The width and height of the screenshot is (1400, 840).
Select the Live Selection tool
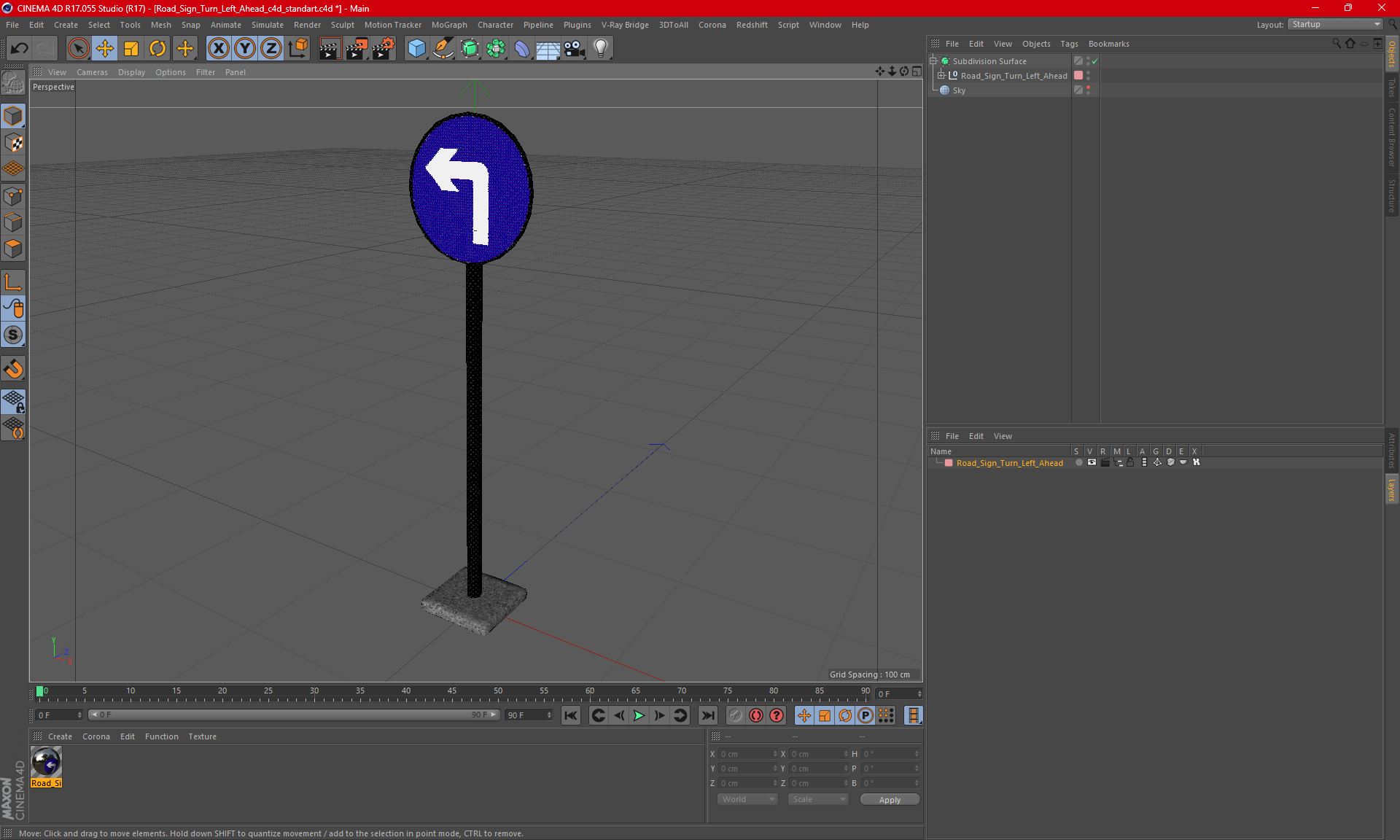(78, 48)
